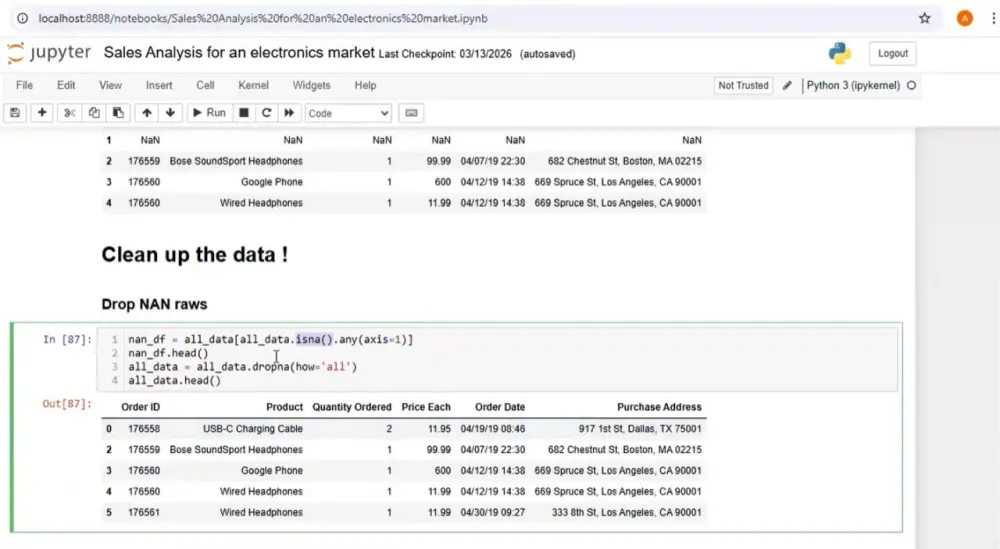Insert cell below with the plus icon
The image size is (1000, 549).
[x=42, y=113]
